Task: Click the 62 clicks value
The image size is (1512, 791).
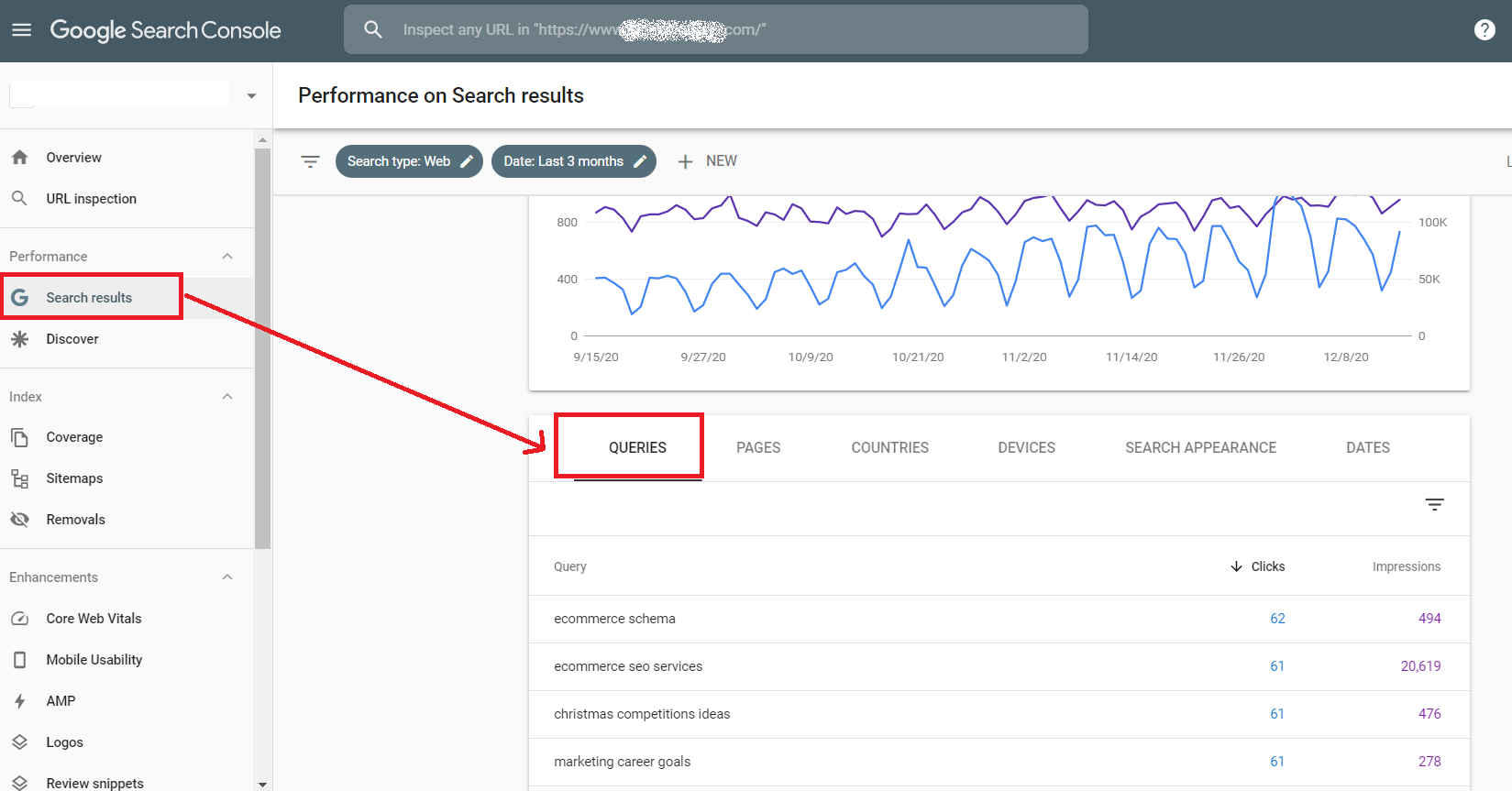Action: [1277, 619]
